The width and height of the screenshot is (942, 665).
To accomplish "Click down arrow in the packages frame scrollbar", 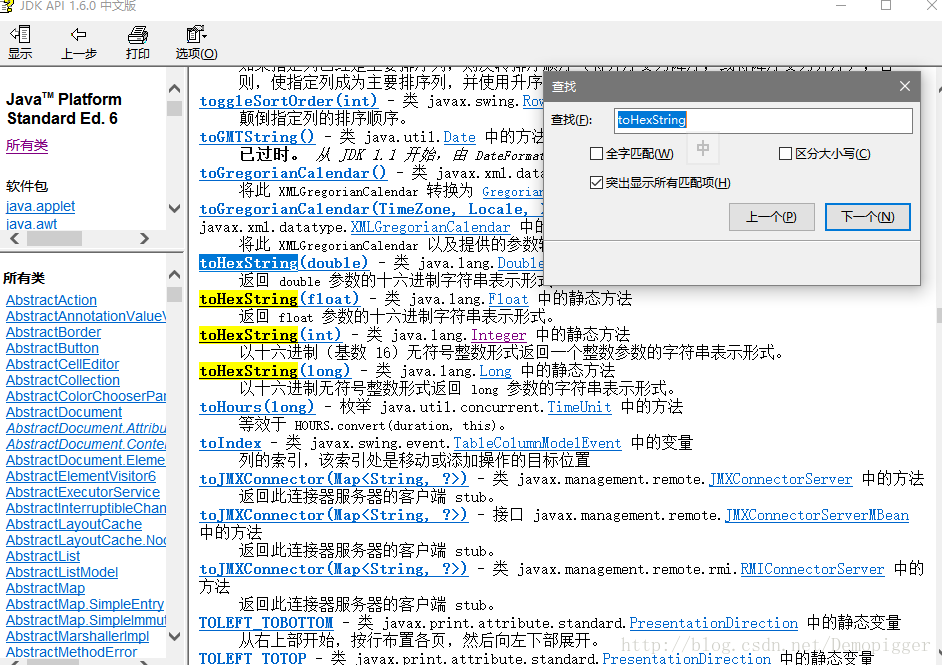I will click(x=174, y=209).
